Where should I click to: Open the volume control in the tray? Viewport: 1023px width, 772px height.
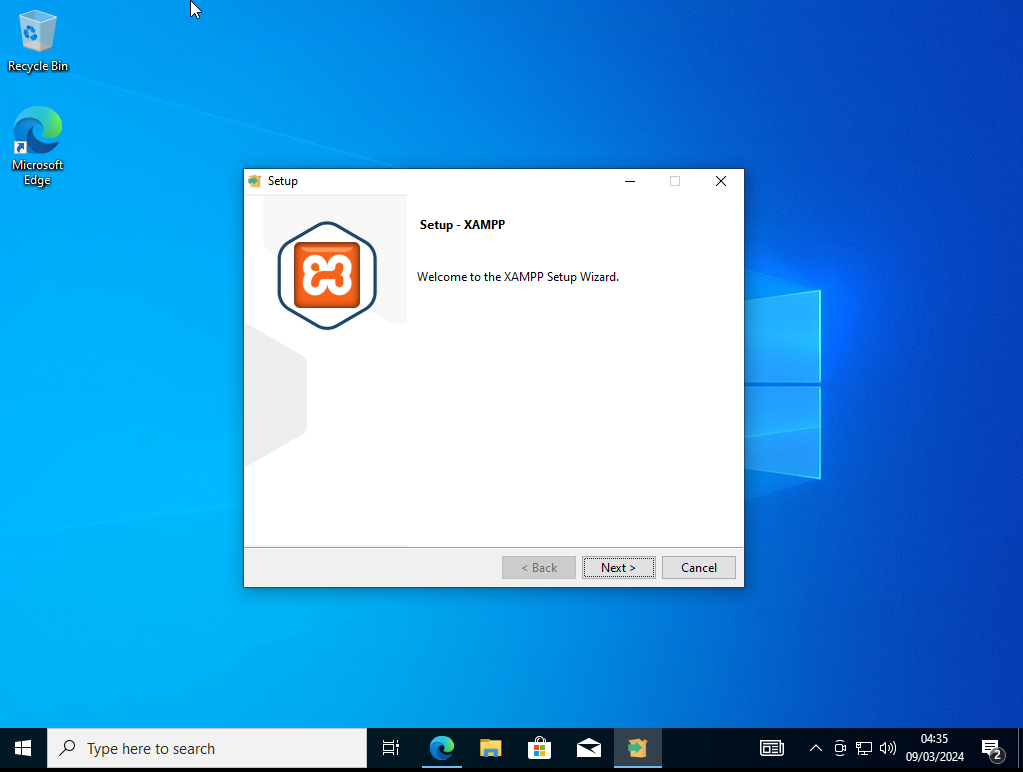pos(887,748)
